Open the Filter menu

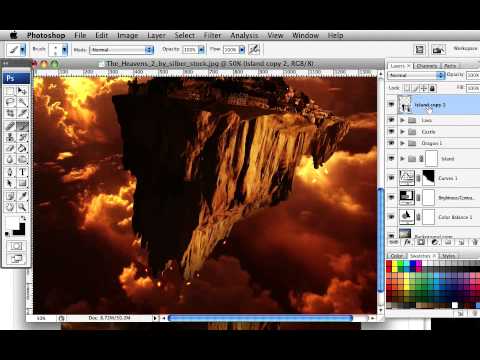click(212, 35)
